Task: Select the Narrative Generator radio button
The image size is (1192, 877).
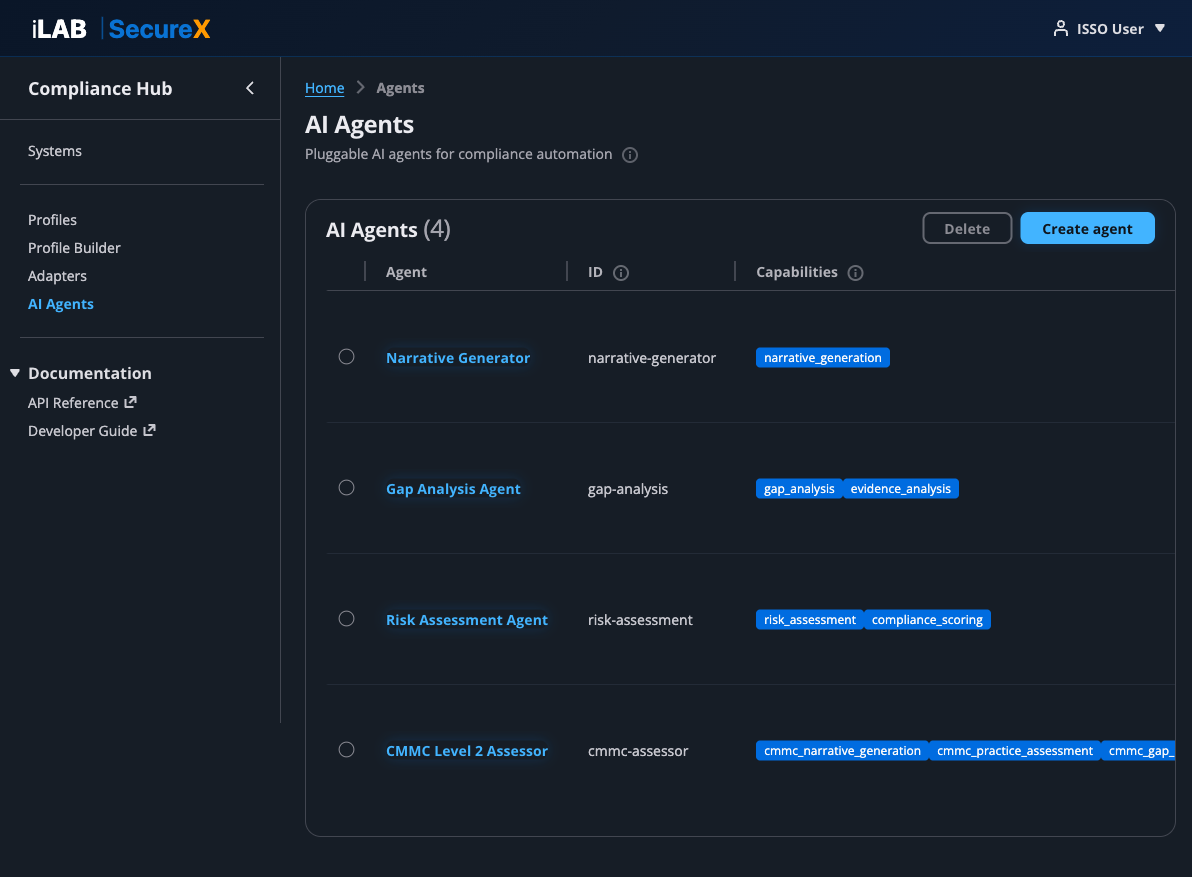Action: coord(347,356)
